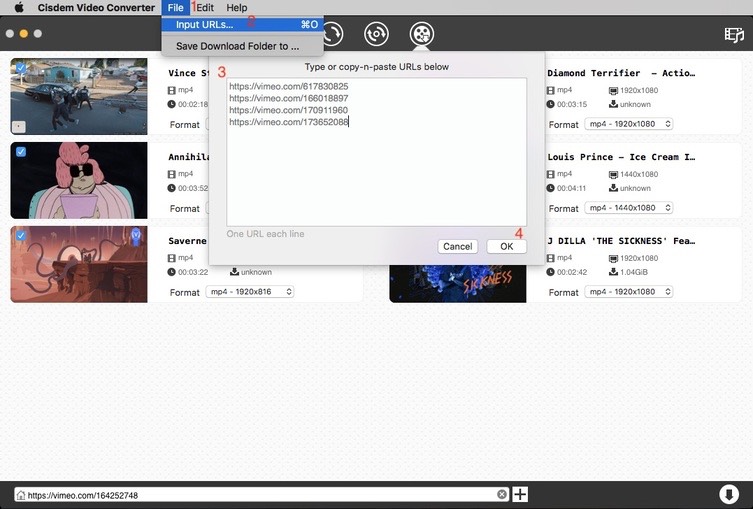Viewport: 753px width, 509px height.
Task: Open Format dropdown for J DILLA video
Action: click(629, 291)
